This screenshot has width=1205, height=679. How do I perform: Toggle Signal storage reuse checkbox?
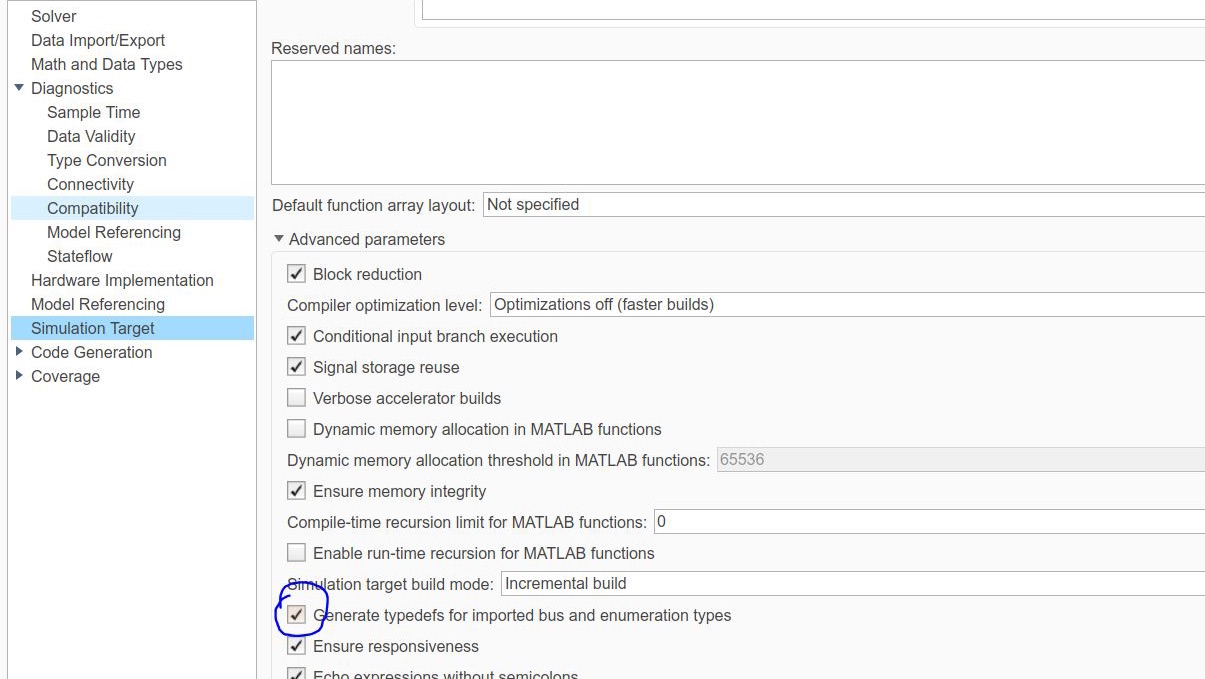pyautogui.click(x=296, y=367)
